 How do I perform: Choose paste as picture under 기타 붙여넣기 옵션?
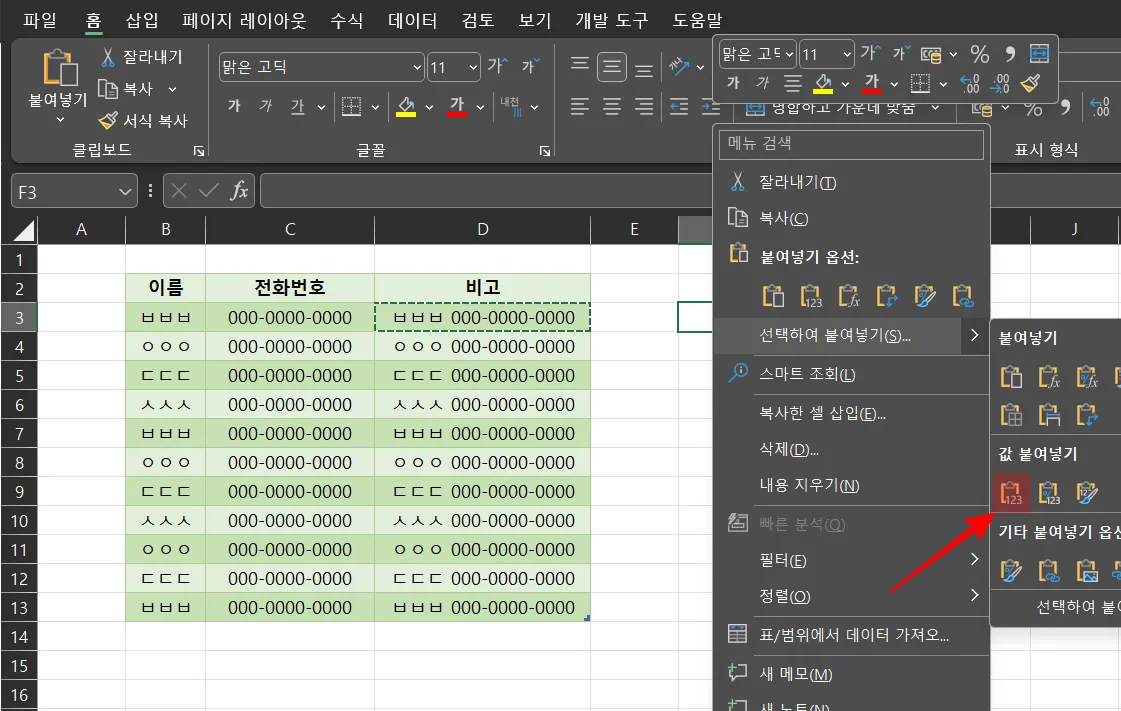1087,571
